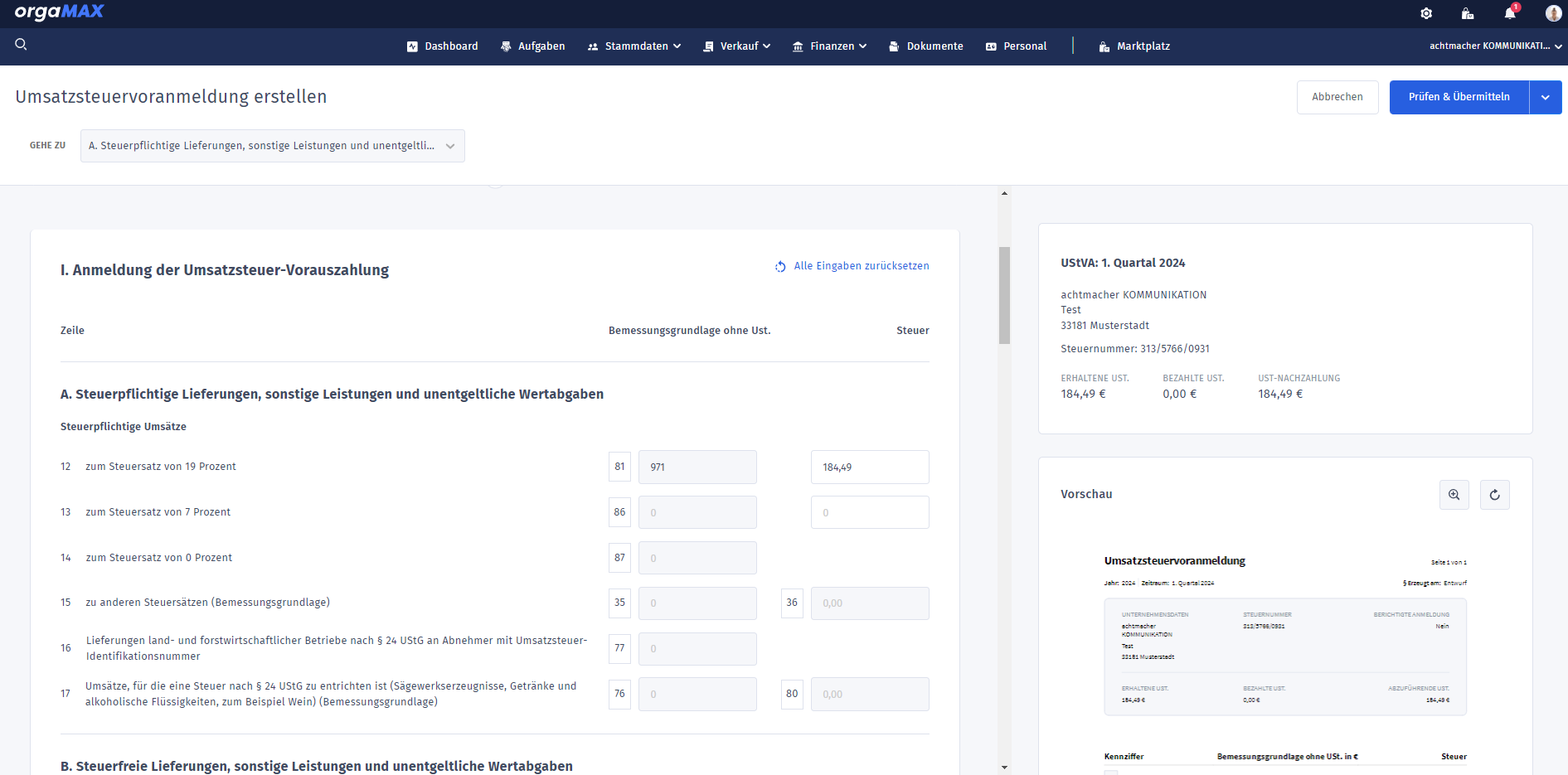The image size is (1568, 775).
Task: Open the Dokumente section
Action: (x=926, y=46)
